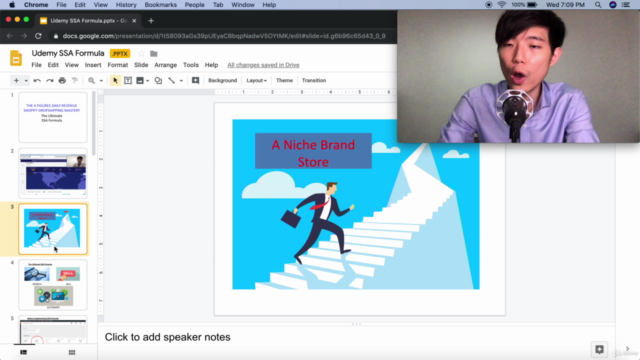Click the Undo arrow
640x360 pixels.
[37, 80]
